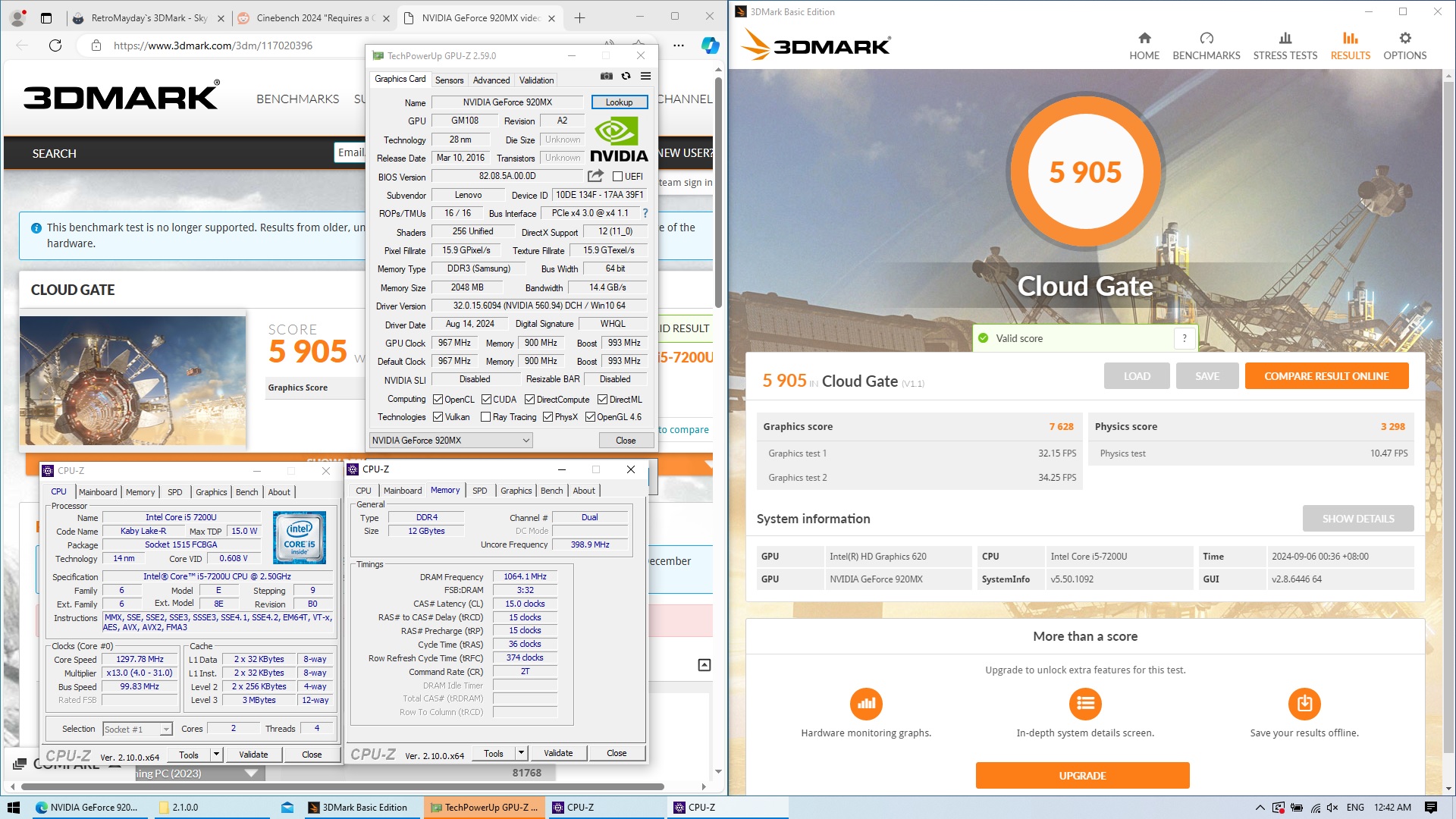Toggle OpenCL checkbox in GPU-Z
This screenshot has height=819, width=1456.
point(438,400)
